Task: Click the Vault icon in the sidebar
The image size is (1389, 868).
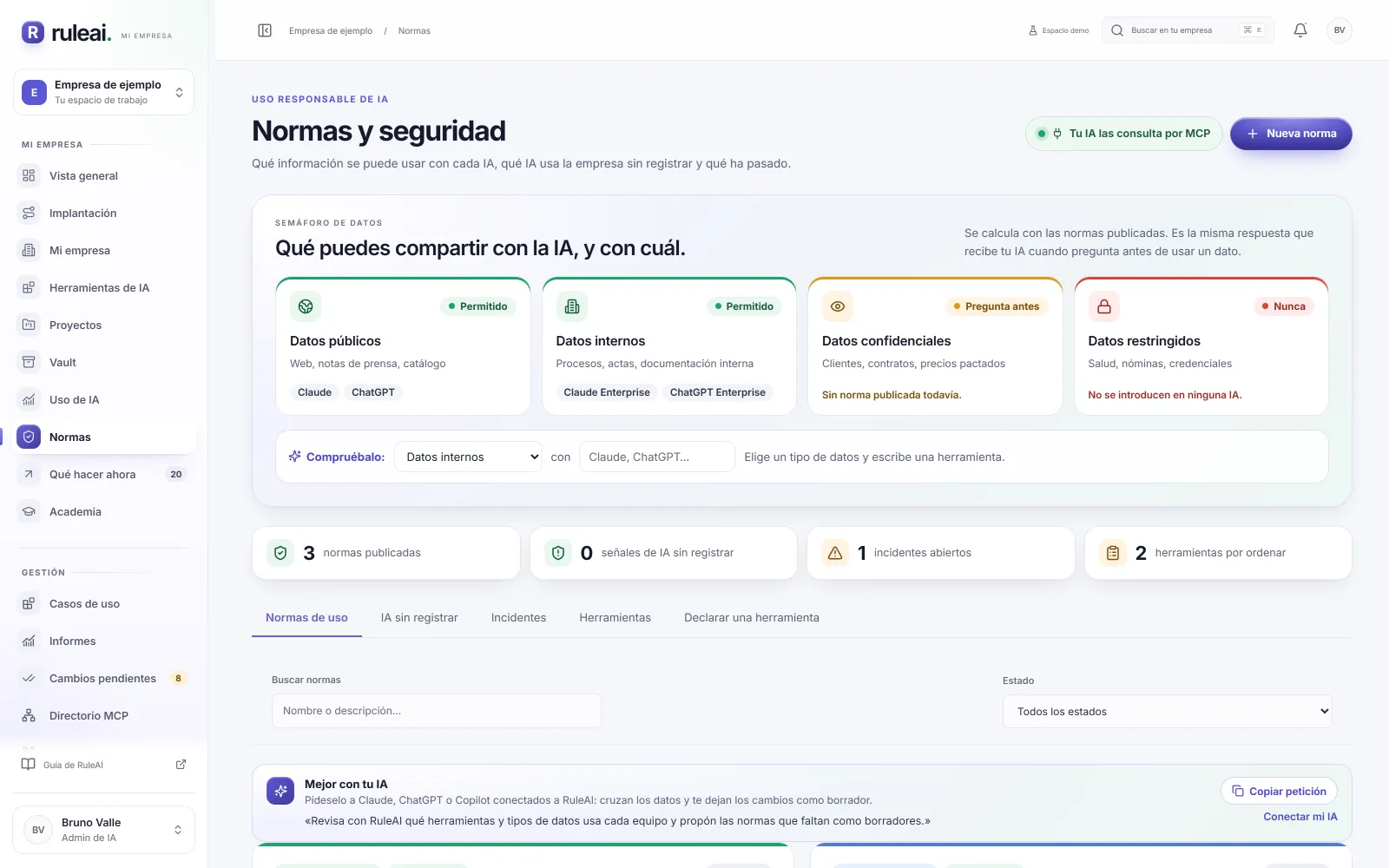Action: pos(29,362)
